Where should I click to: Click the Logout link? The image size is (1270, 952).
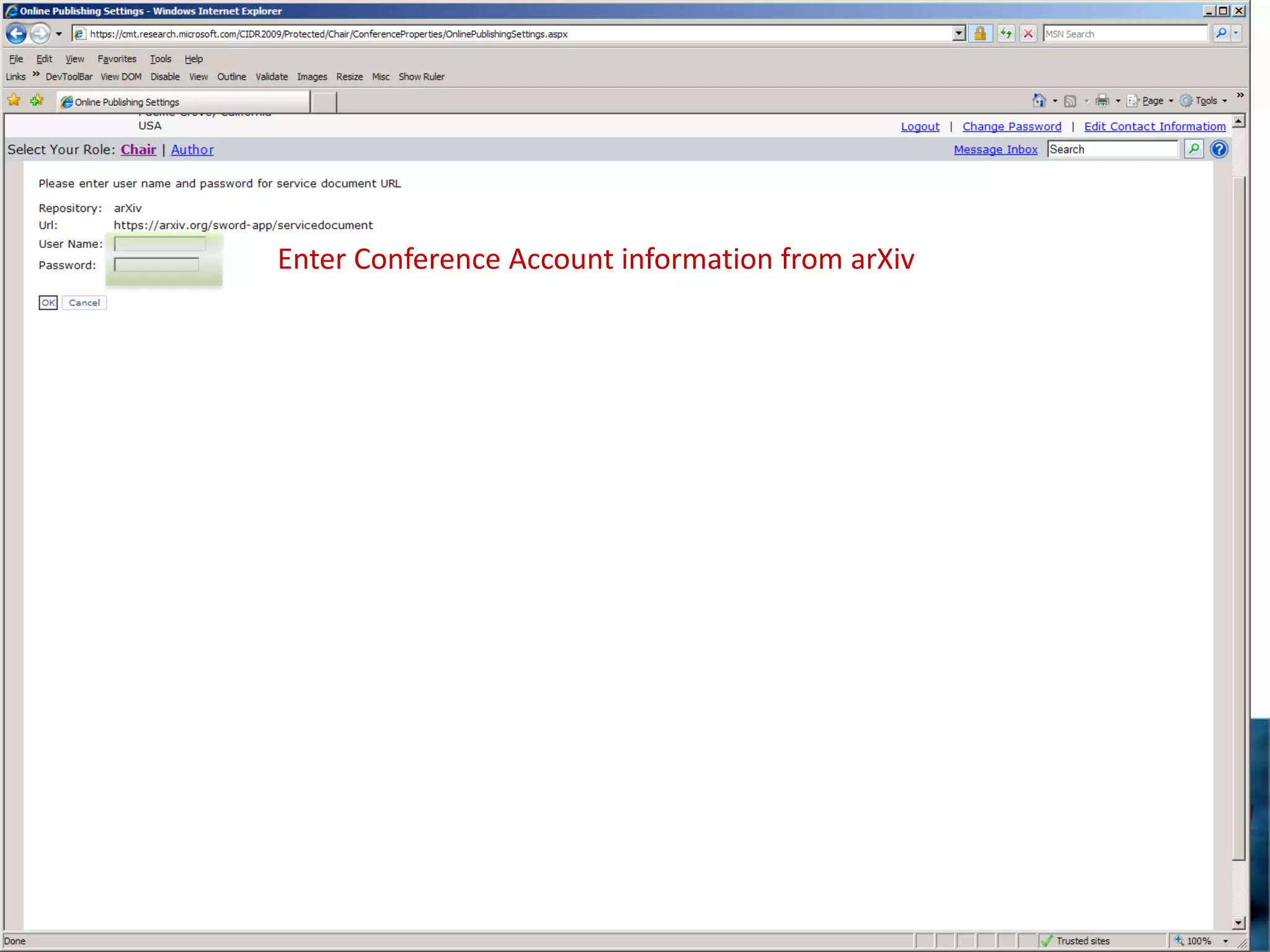tap(920, 126)
